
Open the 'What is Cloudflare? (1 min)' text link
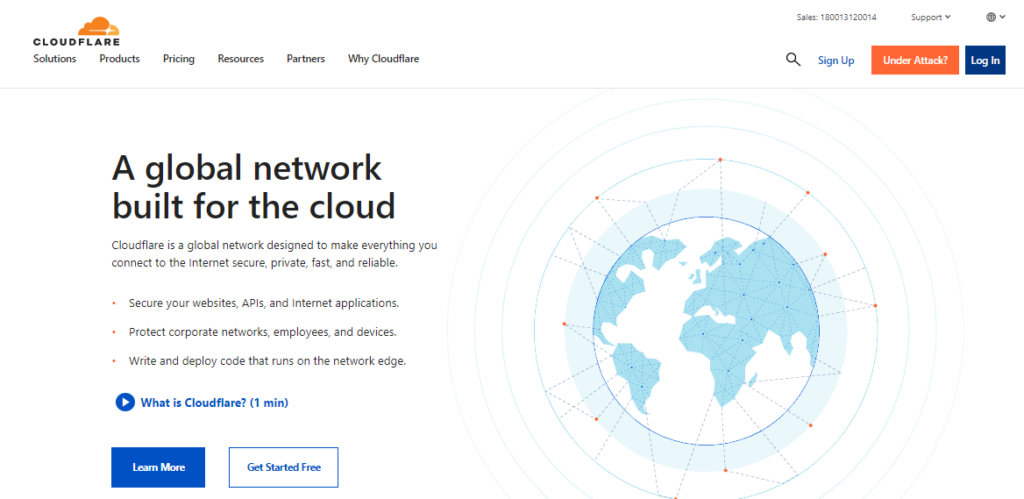214,402
